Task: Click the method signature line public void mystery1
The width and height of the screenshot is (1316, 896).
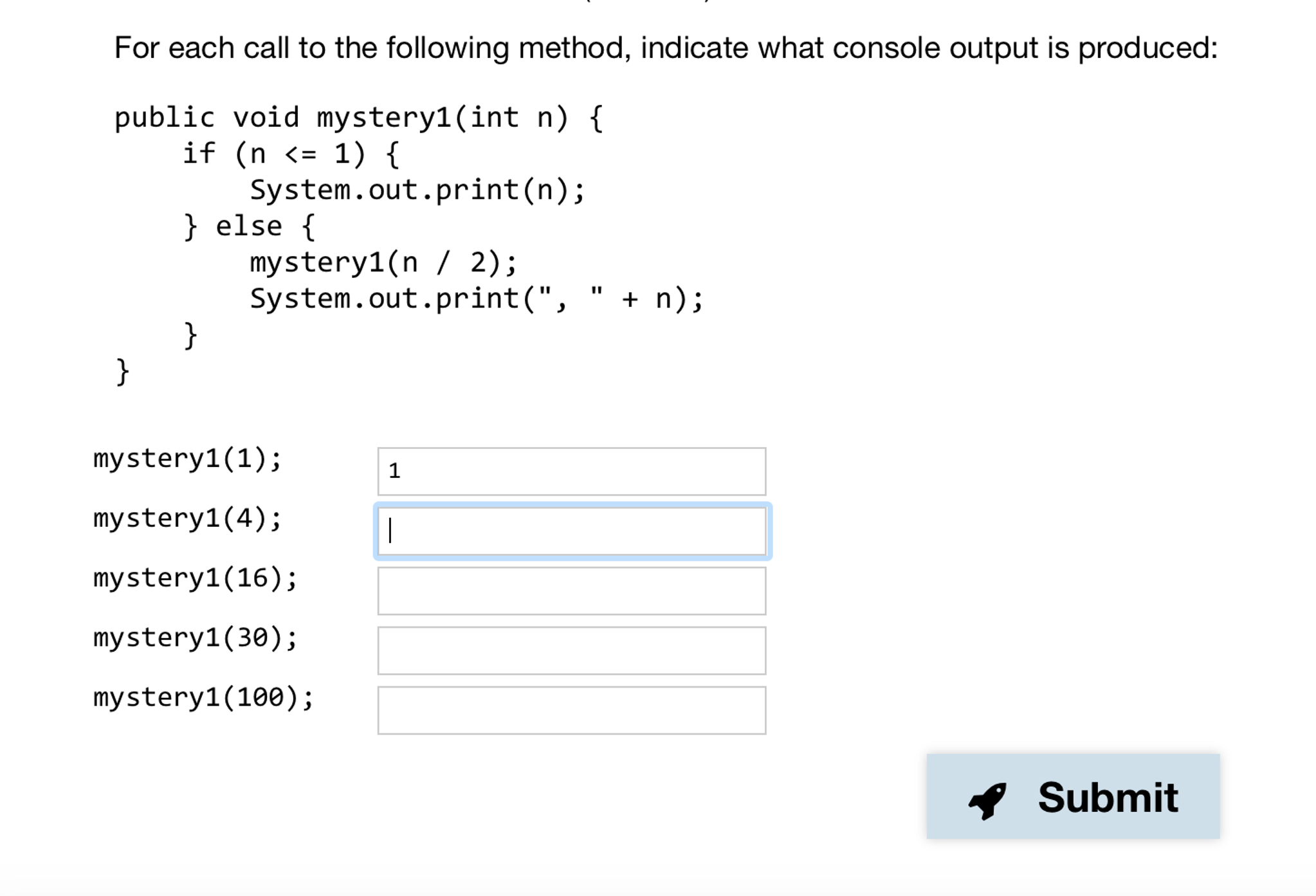Action: (358, 116)
